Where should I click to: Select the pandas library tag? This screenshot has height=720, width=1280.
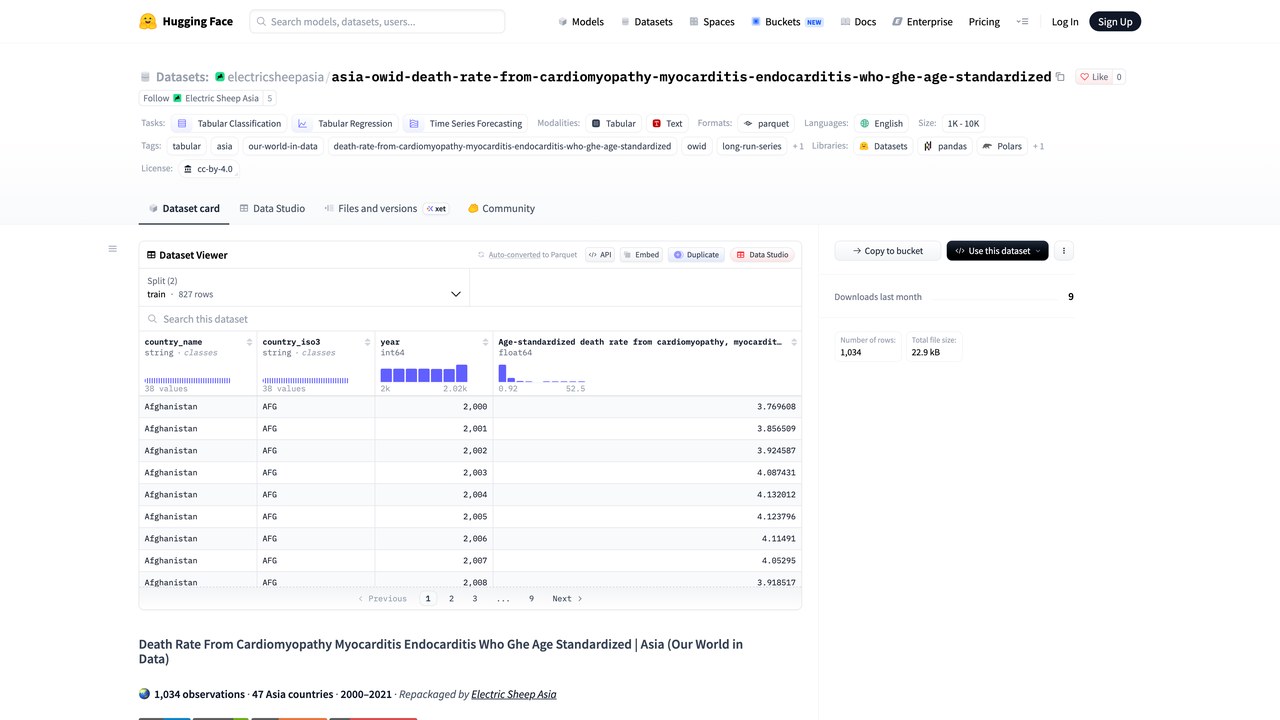tap(945, 146)
